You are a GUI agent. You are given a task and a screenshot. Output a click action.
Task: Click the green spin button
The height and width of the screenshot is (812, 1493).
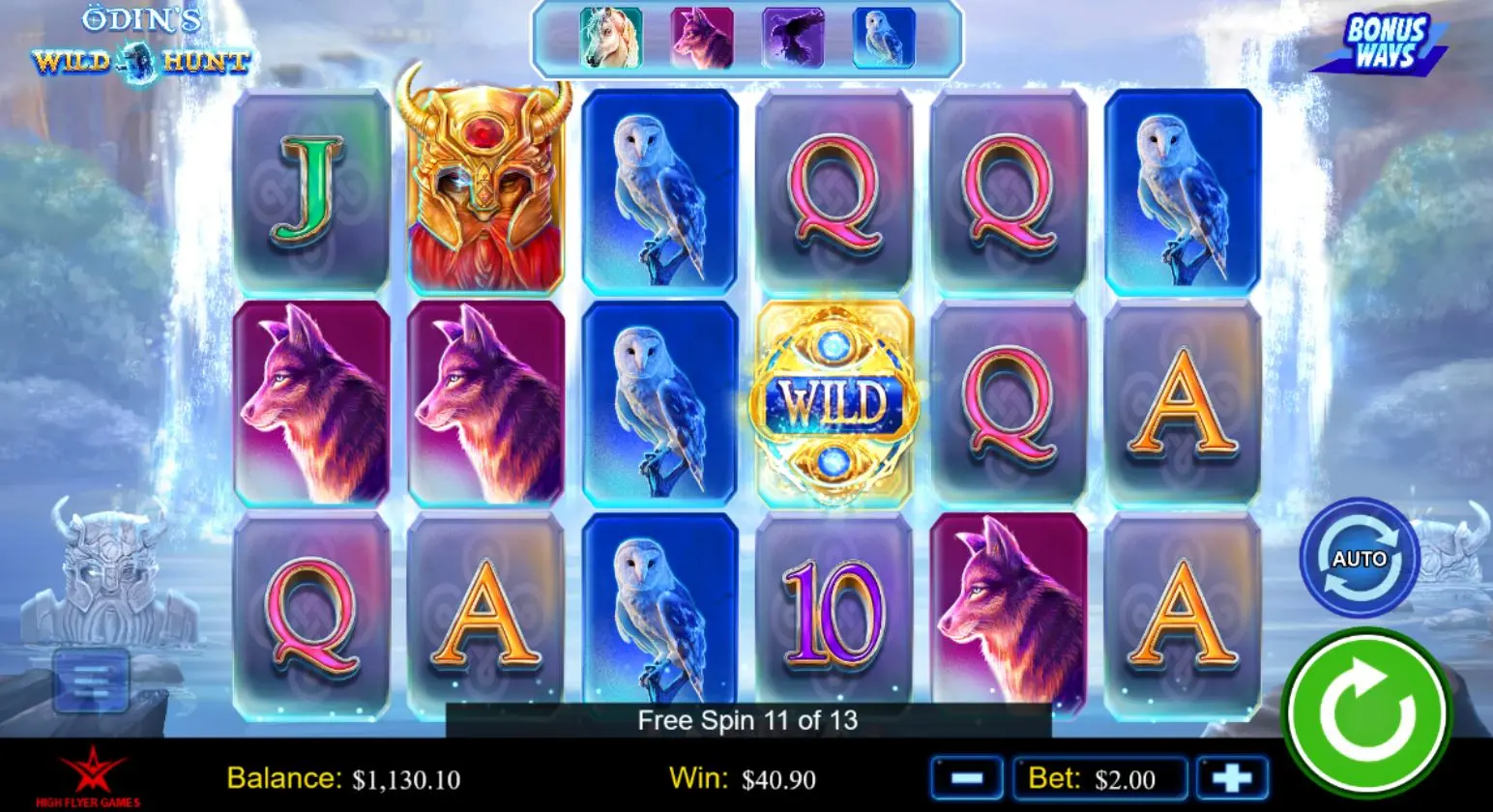pyautogui.click(x=1366, y=713)
